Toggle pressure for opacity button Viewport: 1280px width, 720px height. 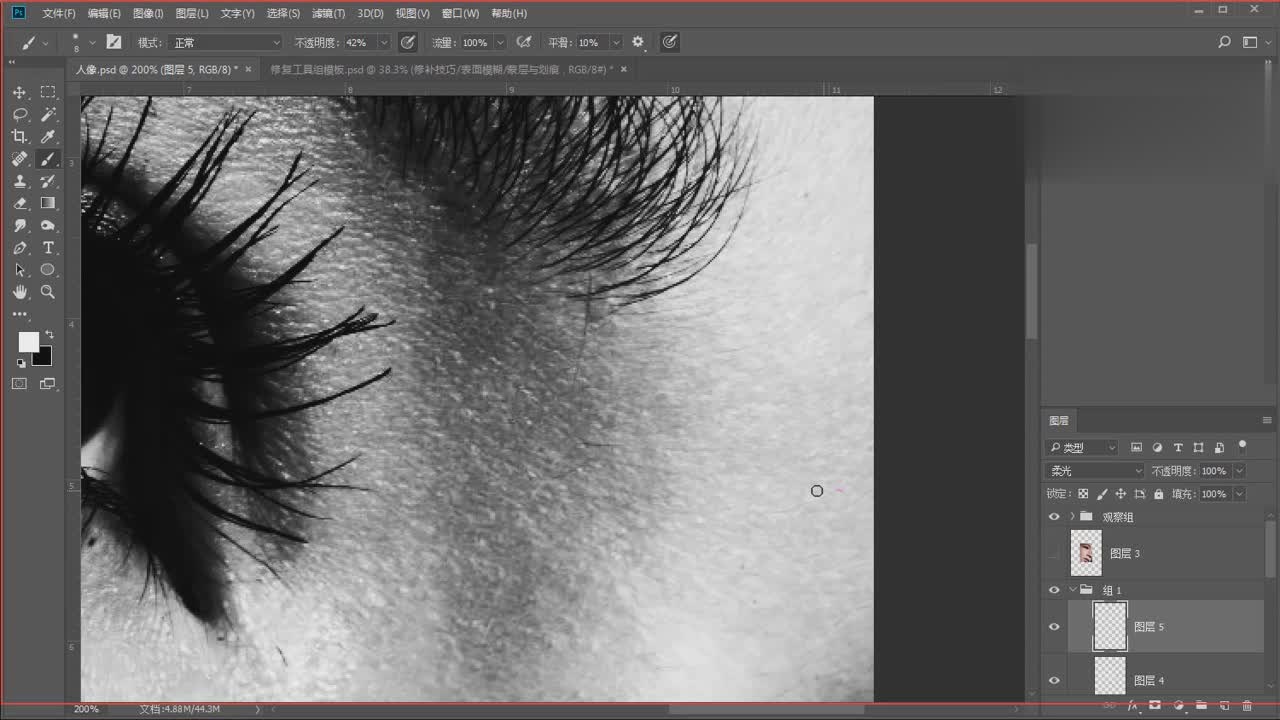click(407, 43)
